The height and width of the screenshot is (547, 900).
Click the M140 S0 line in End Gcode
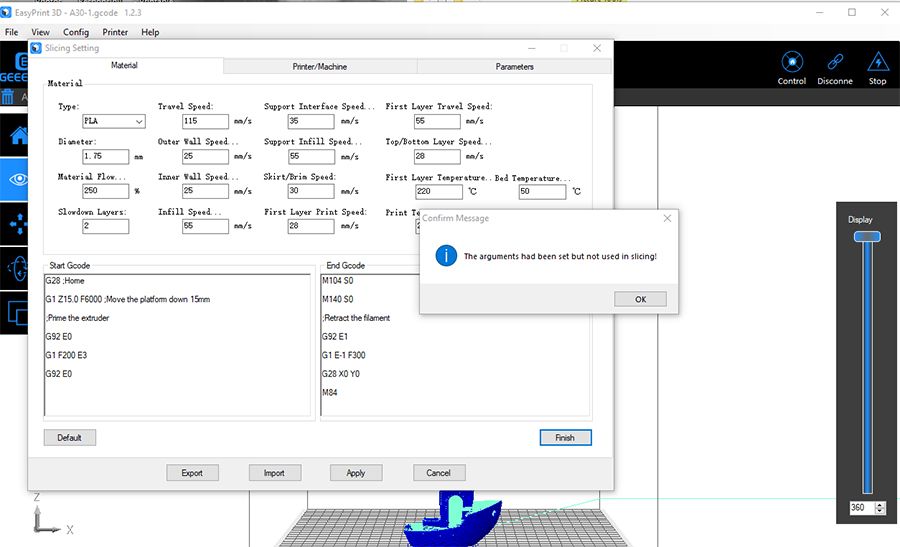pos(338,299)
